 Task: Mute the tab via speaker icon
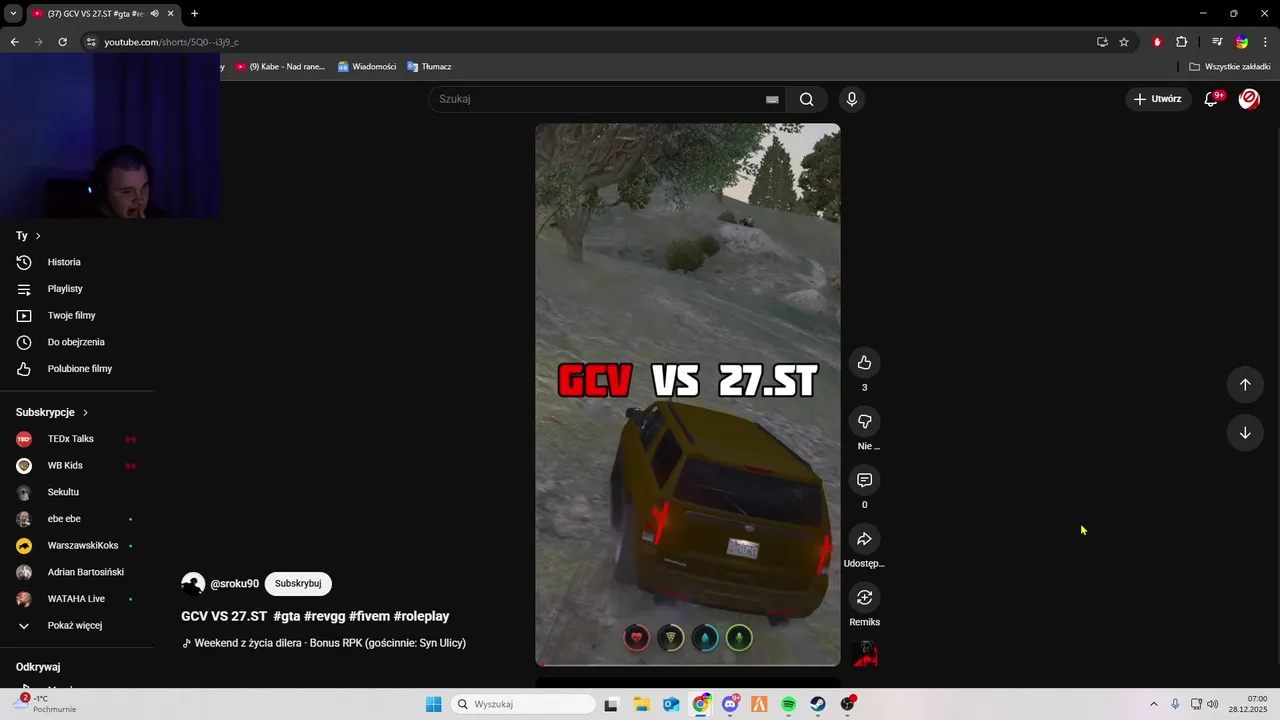click(155, 14)
